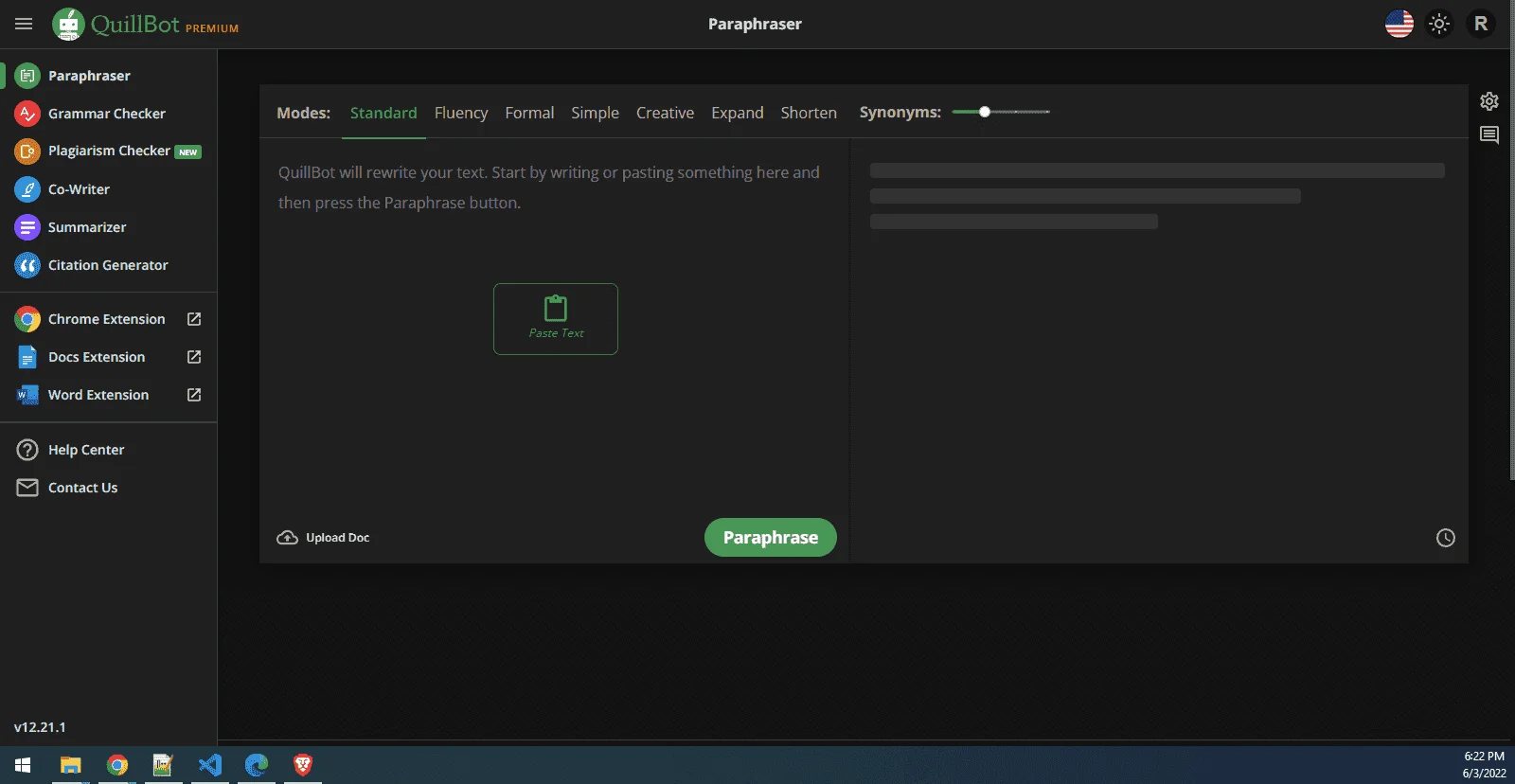Open the hamburger menu
The height and width of the screenshot is (784, 1515).
(x=24, y=24)
